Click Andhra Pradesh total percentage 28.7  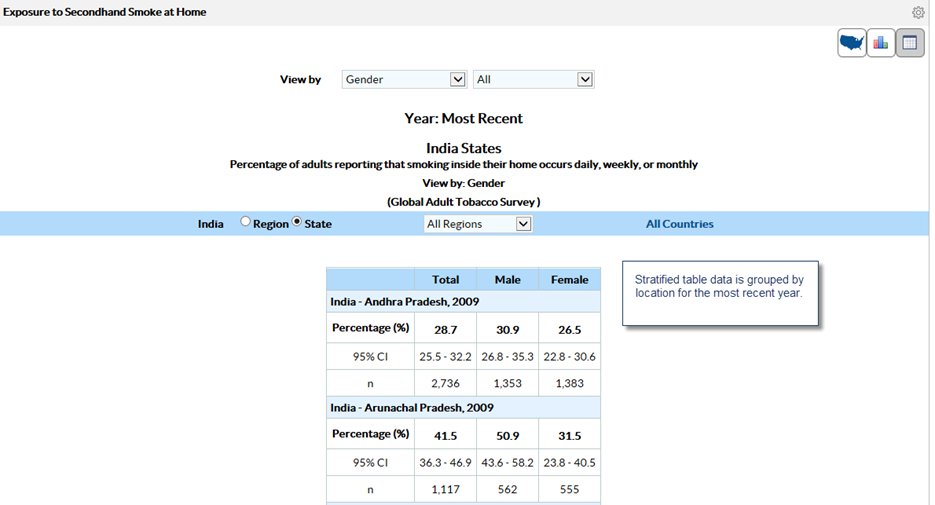[x=445, y=329]
